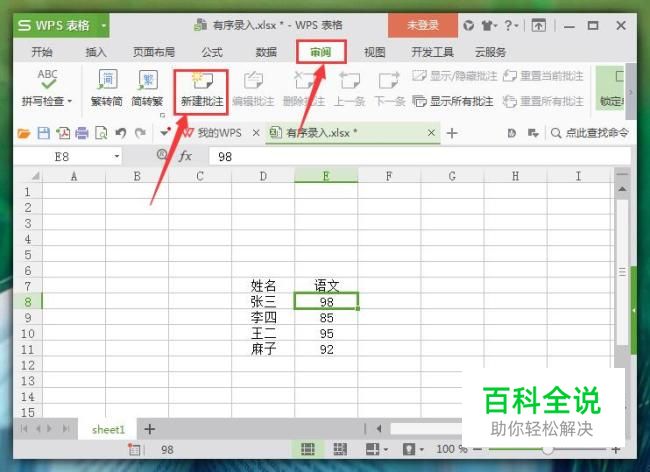Select cell containing 李四
Screen dimensions: 650x472
tap(263, 317)
